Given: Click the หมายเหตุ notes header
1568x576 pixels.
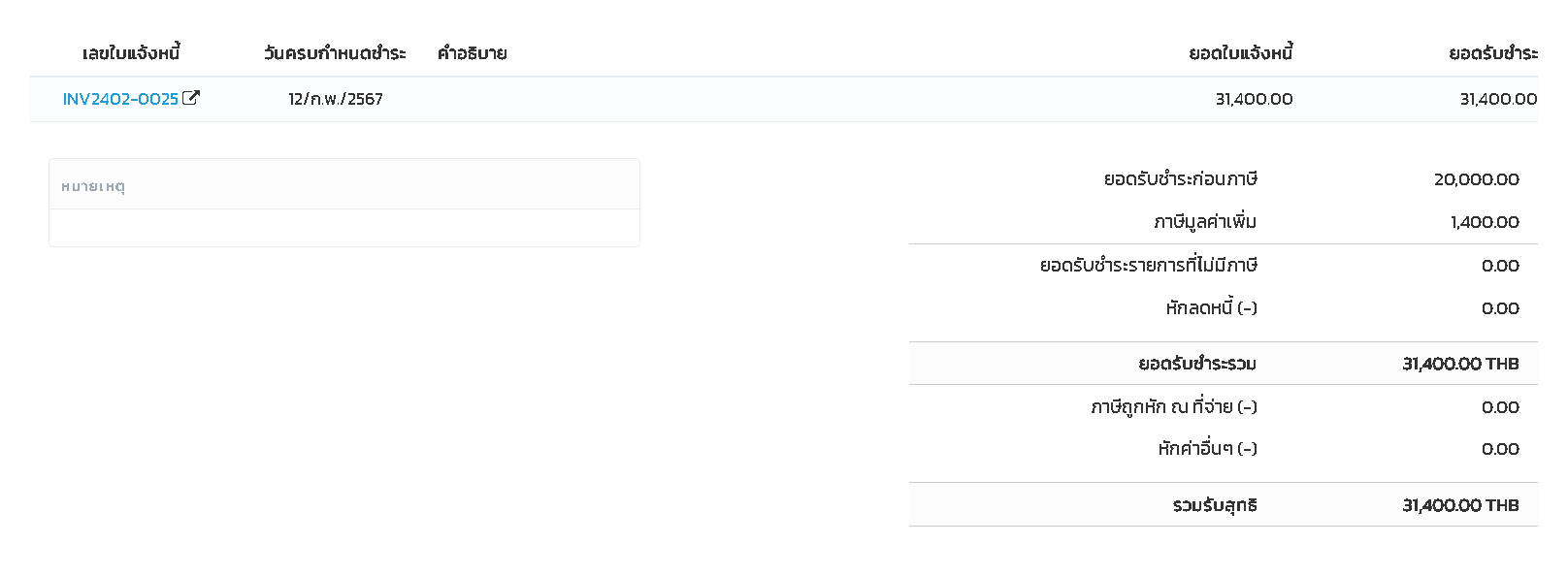Looking at the screenshot, I should (x=93, y=186).
